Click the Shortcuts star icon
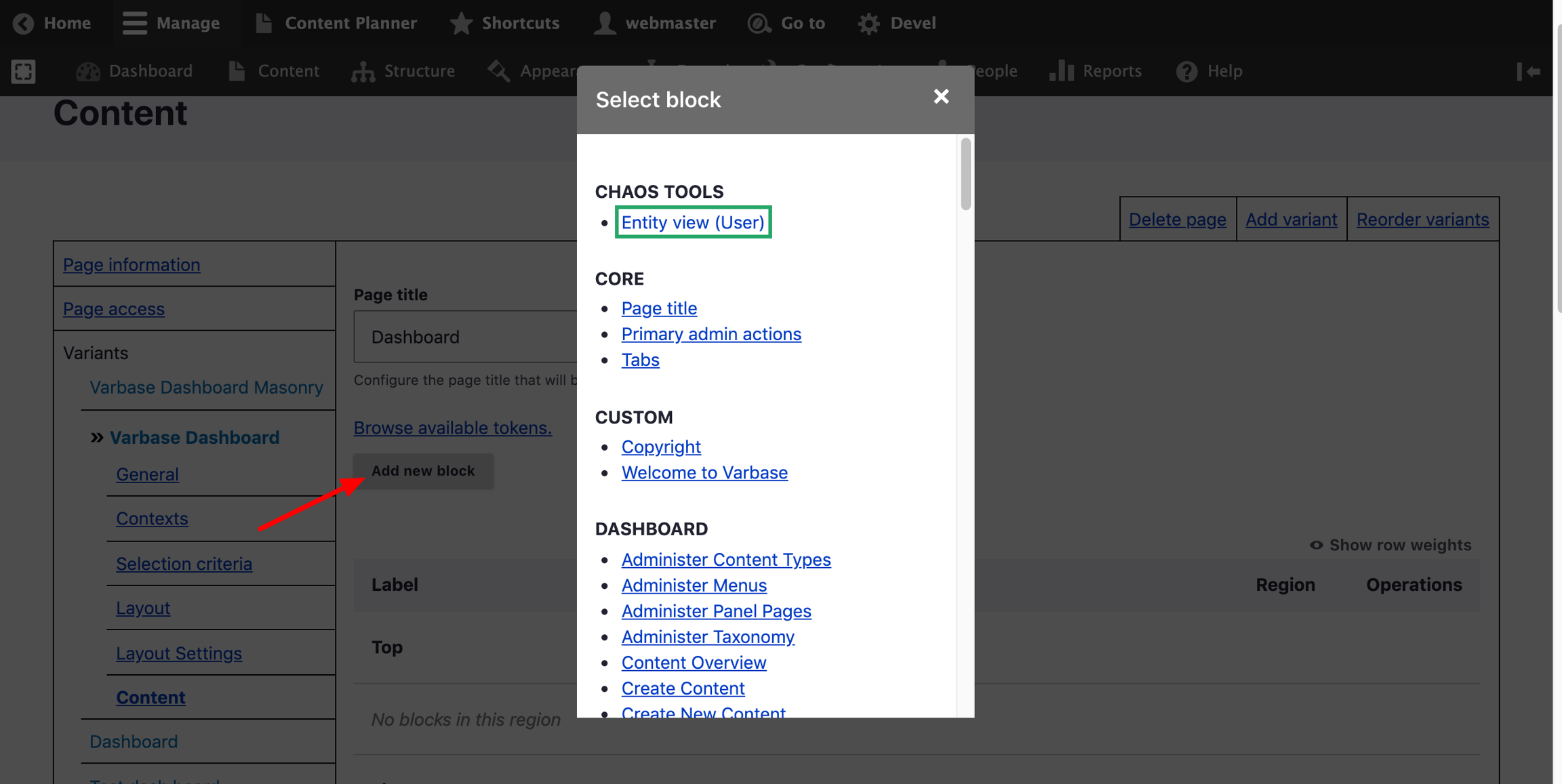 [461, 23]
